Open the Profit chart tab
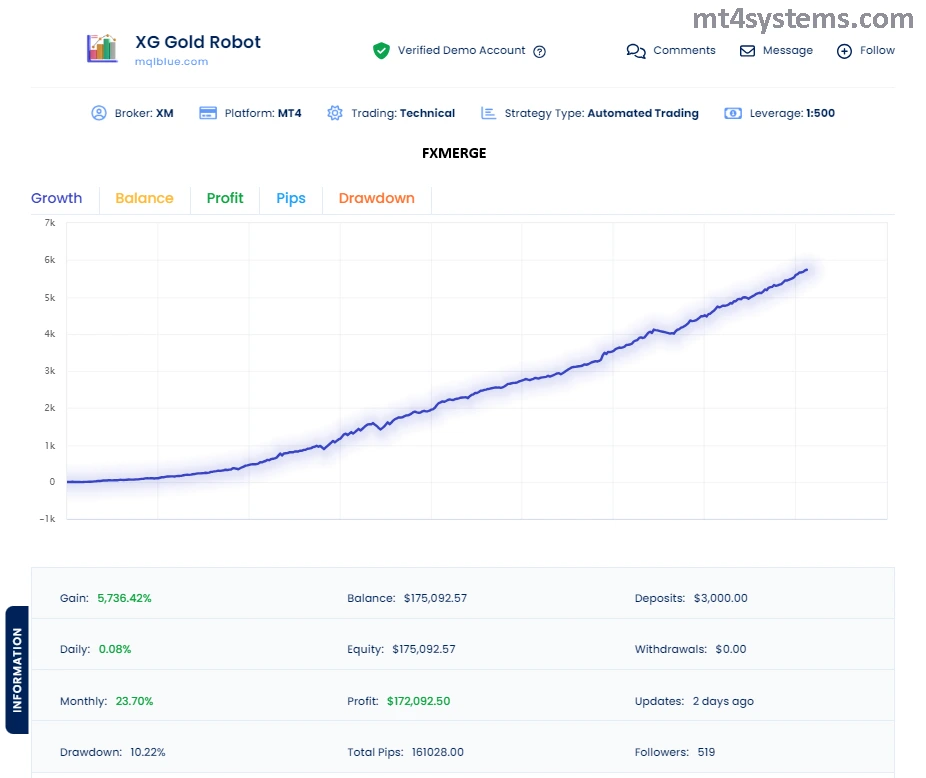The image size is (926, 778). click(x=225, y=198)
